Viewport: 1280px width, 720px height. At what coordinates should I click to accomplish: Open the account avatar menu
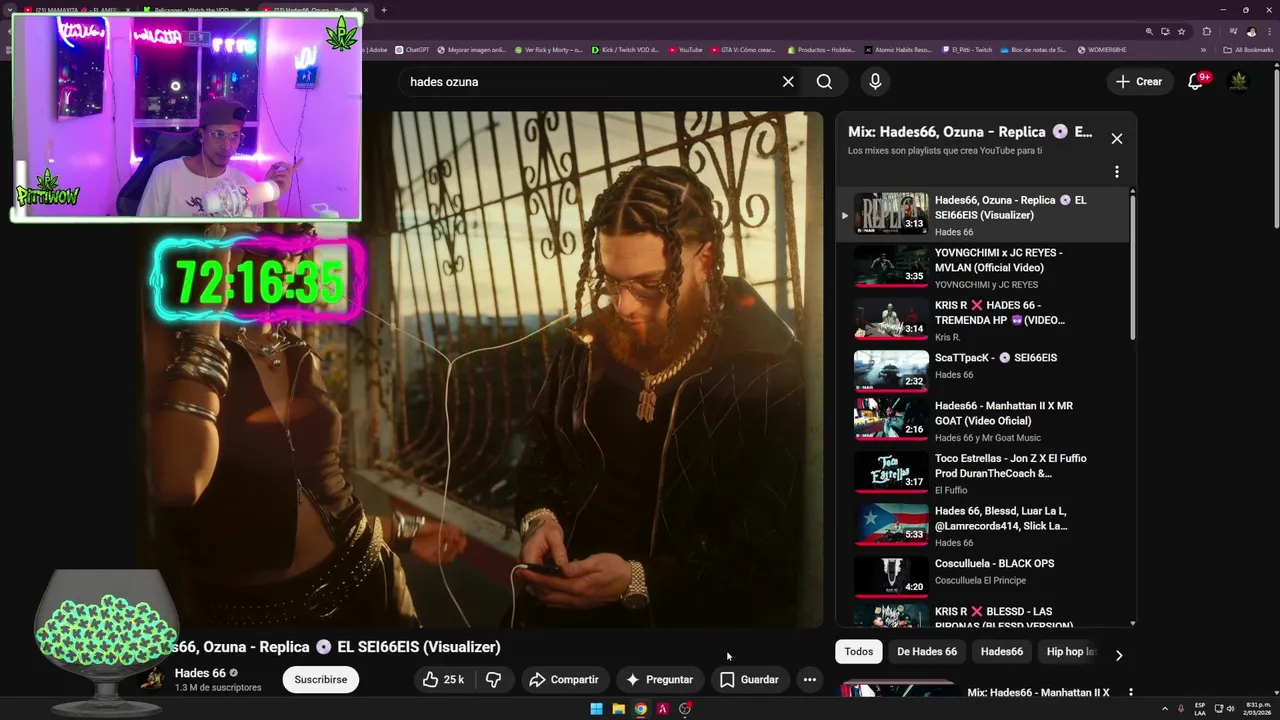tap(1239, 81)
